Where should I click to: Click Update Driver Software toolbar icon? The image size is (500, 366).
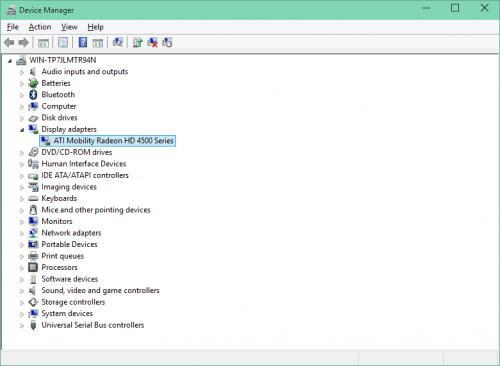137,42
